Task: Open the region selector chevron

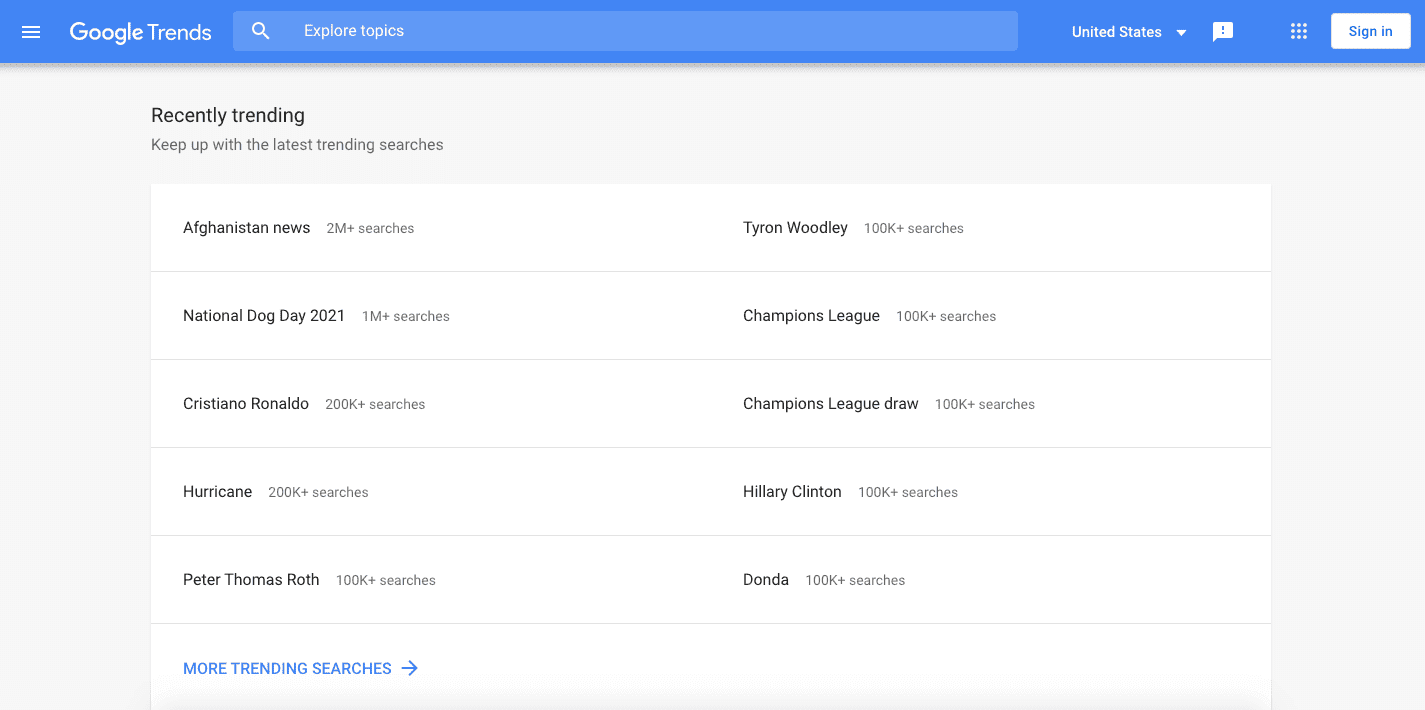Action: pyautogui.click(x=1181, y=32)
